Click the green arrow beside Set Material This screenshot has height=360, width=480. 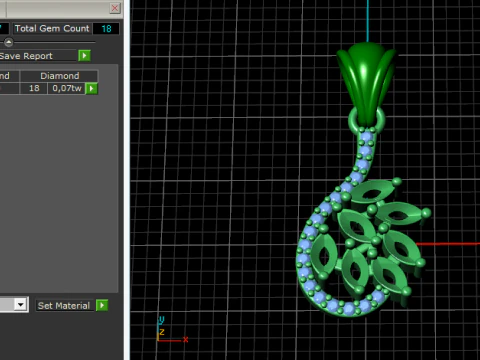click(102, 305)
